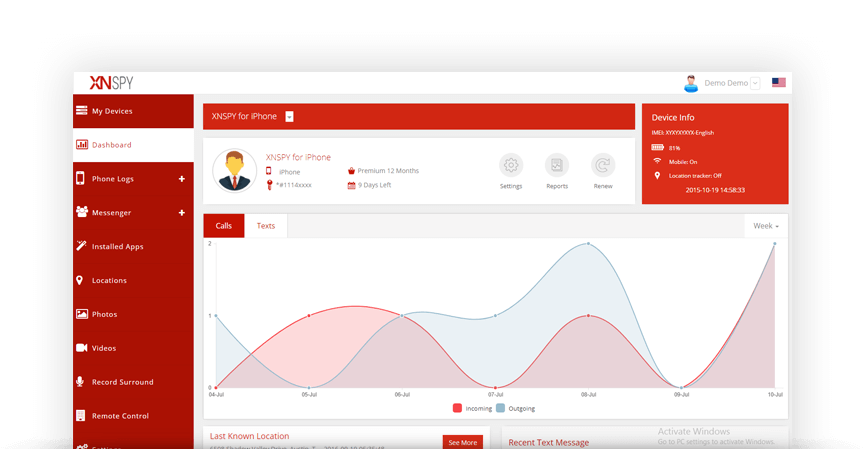Viewport: 864px width, 449px height.
Task: Click the 08-Jul outgoing peak data point
Action: [588, 244]
